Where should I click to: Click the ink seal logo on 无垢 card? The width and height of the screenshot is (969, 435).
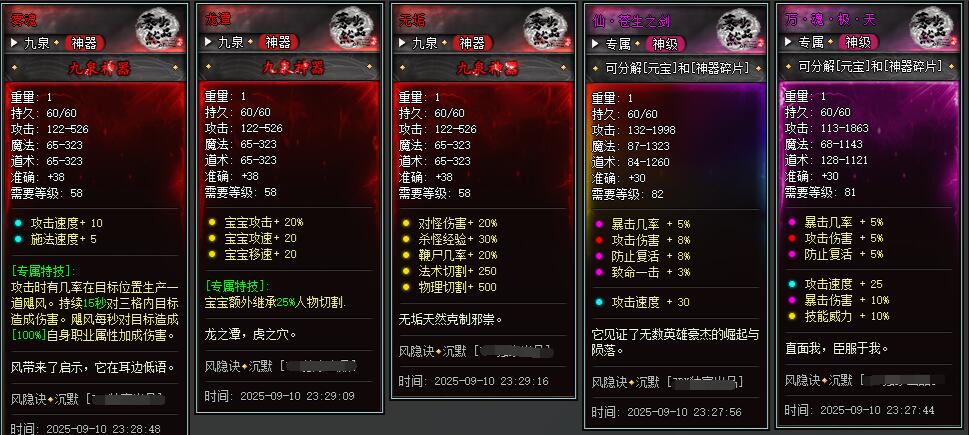pyautogui.click(x=545, y=30)
